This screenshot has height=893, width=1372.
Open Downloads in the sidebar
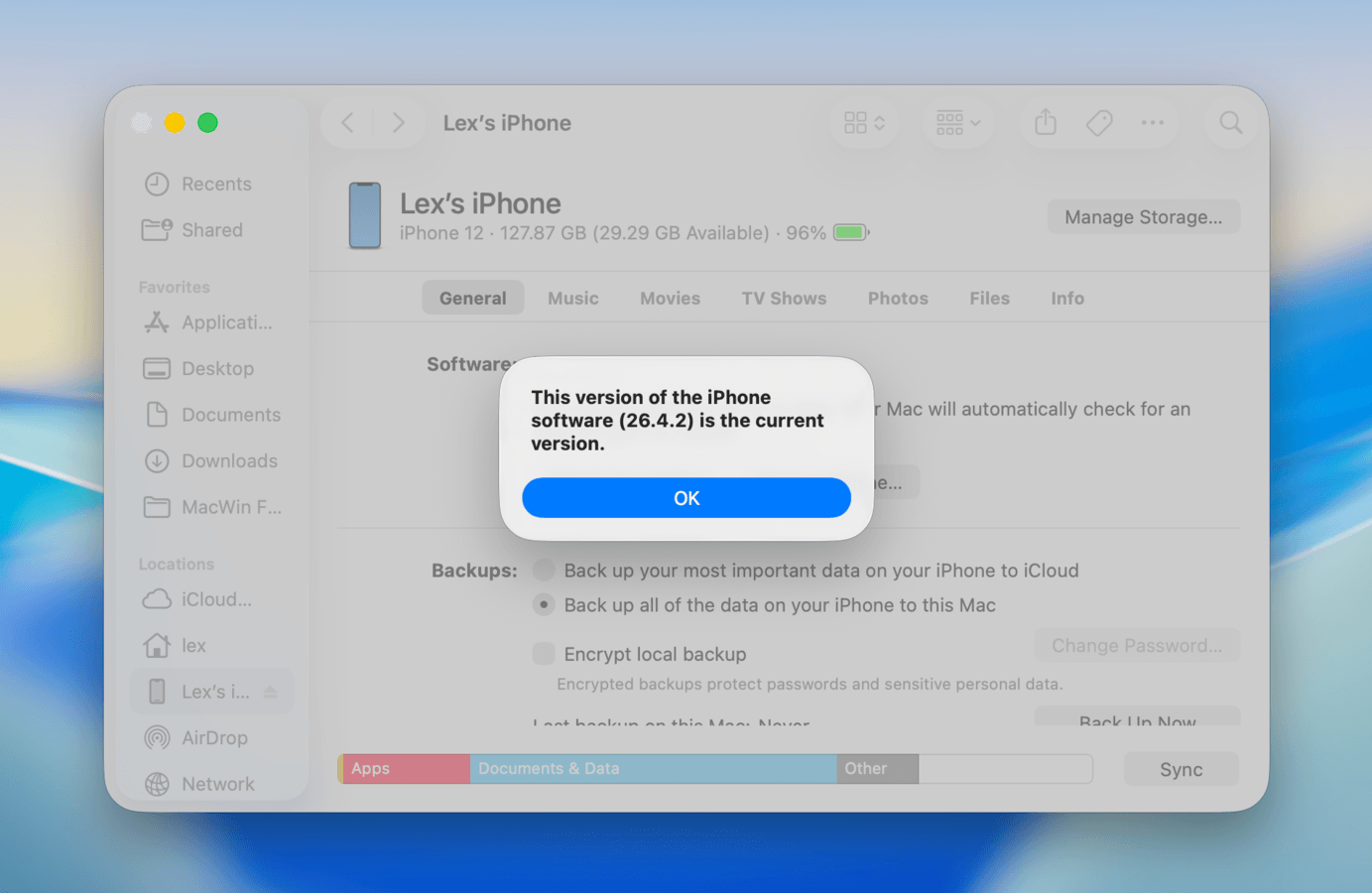(211, 461)
